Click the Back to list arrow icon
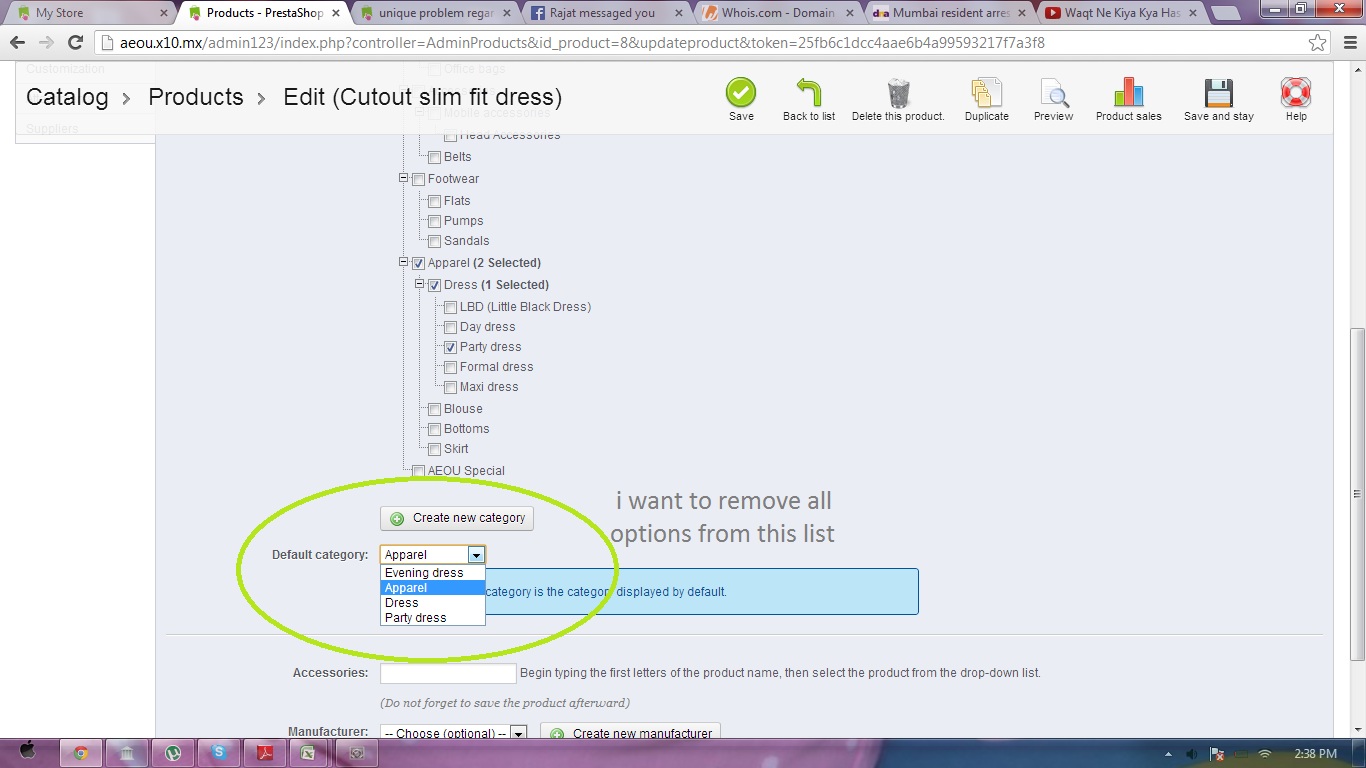The width and height of the screenshot is (1366, 768). pos(809,93)
